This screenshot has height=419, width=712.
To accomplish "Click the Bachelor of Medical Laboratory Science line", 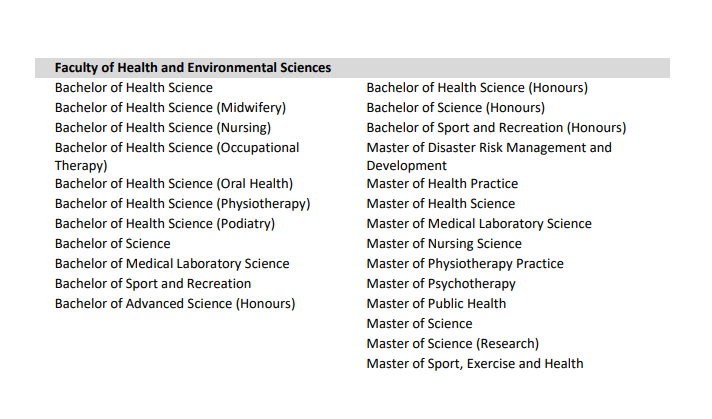I will click(171, 264).
